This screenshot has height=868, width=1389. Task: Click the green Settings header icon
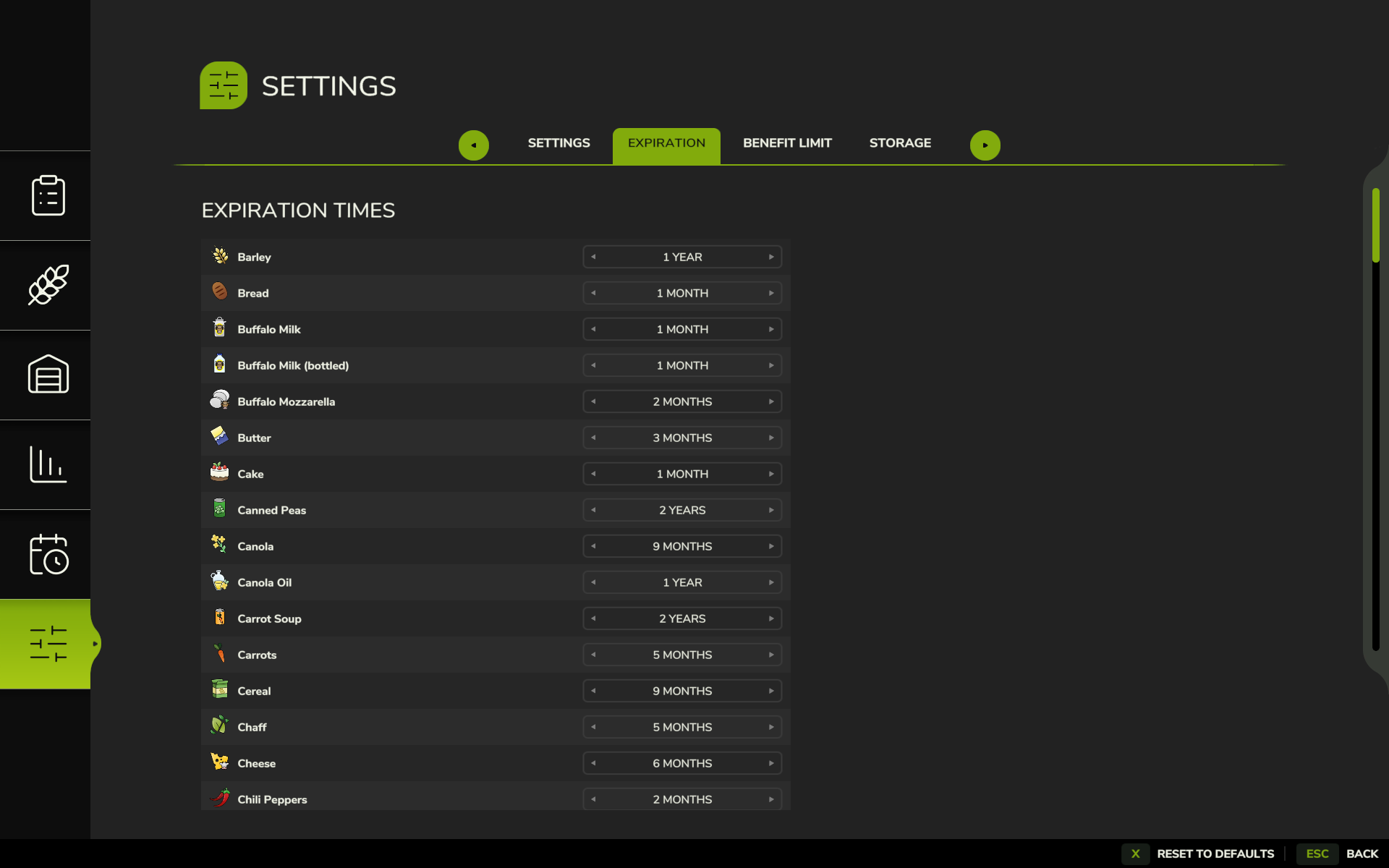224,85
